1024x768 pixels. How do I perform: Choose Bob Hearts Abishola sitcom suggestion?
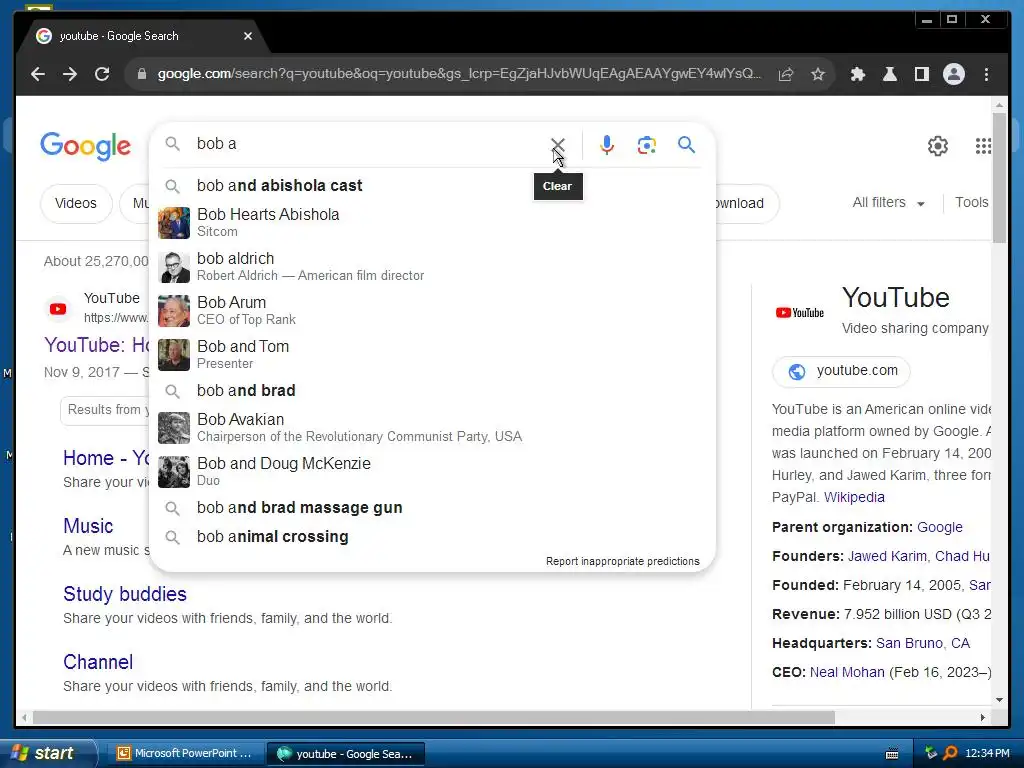(432, 222)
